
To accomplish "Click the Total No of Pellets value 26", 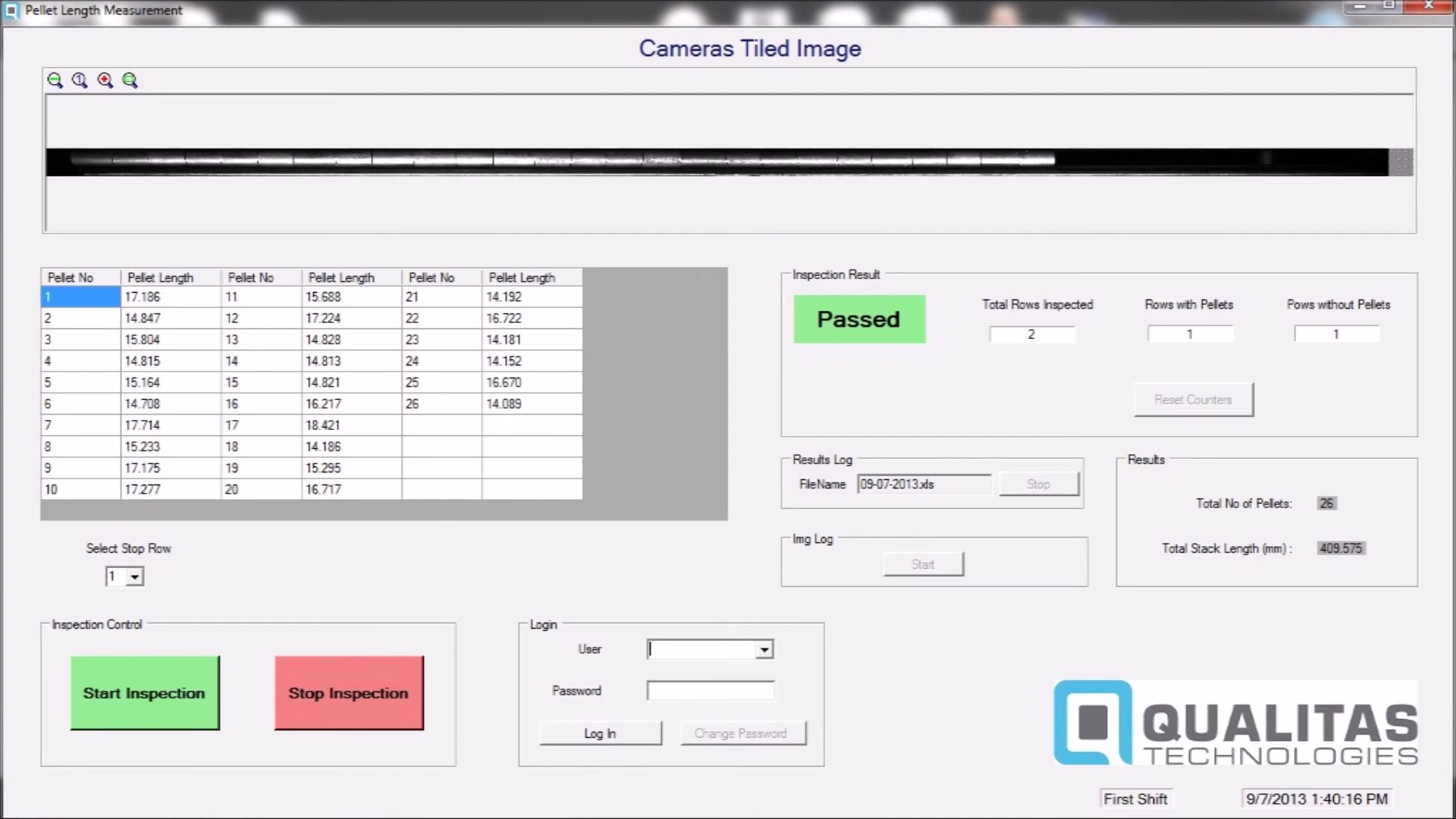I will point(1326,504).
